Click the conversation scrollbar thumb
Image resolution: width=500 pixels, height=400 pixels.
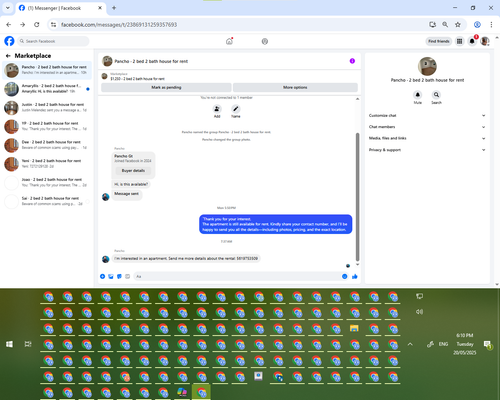click(x=357, y=197)
